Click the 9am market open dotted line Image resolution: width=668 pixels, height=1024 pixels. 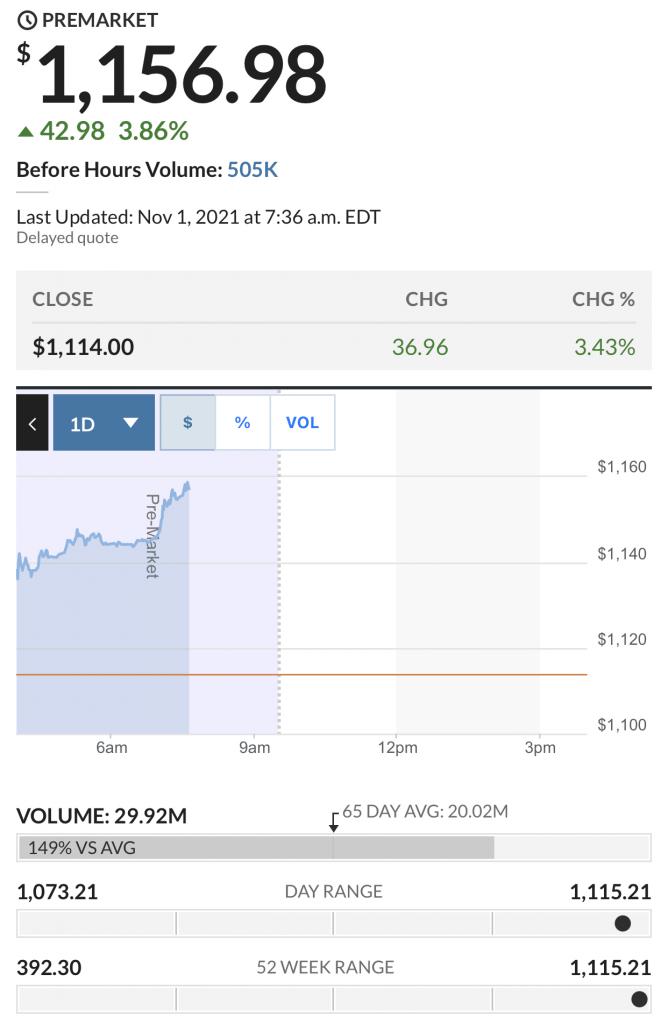(x=279, y=562)
